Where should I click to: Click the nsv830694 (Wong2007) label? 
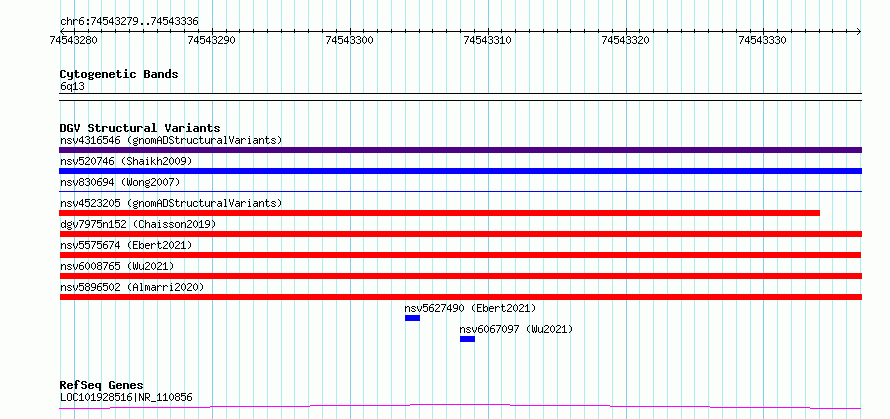[119, 182]
